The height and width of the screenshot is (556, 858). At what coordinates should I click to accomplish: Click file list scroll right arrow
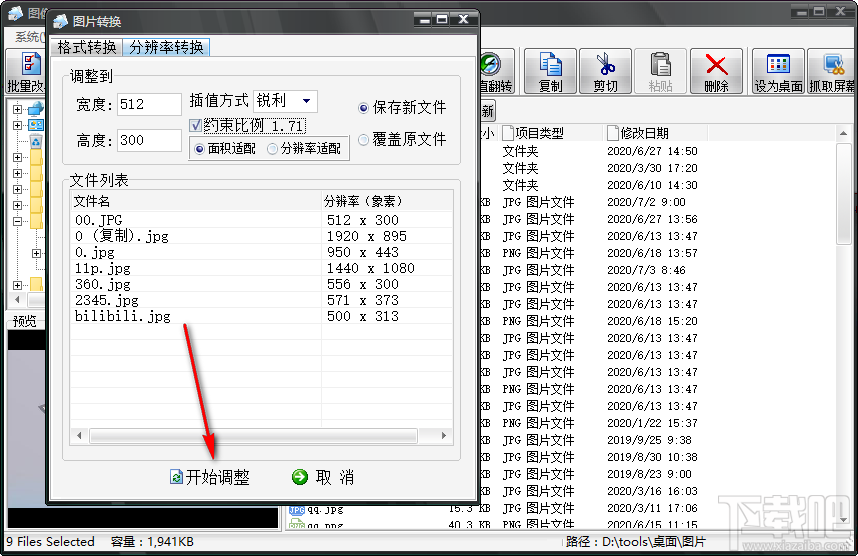pyautogui.click(x=444, y=436)
